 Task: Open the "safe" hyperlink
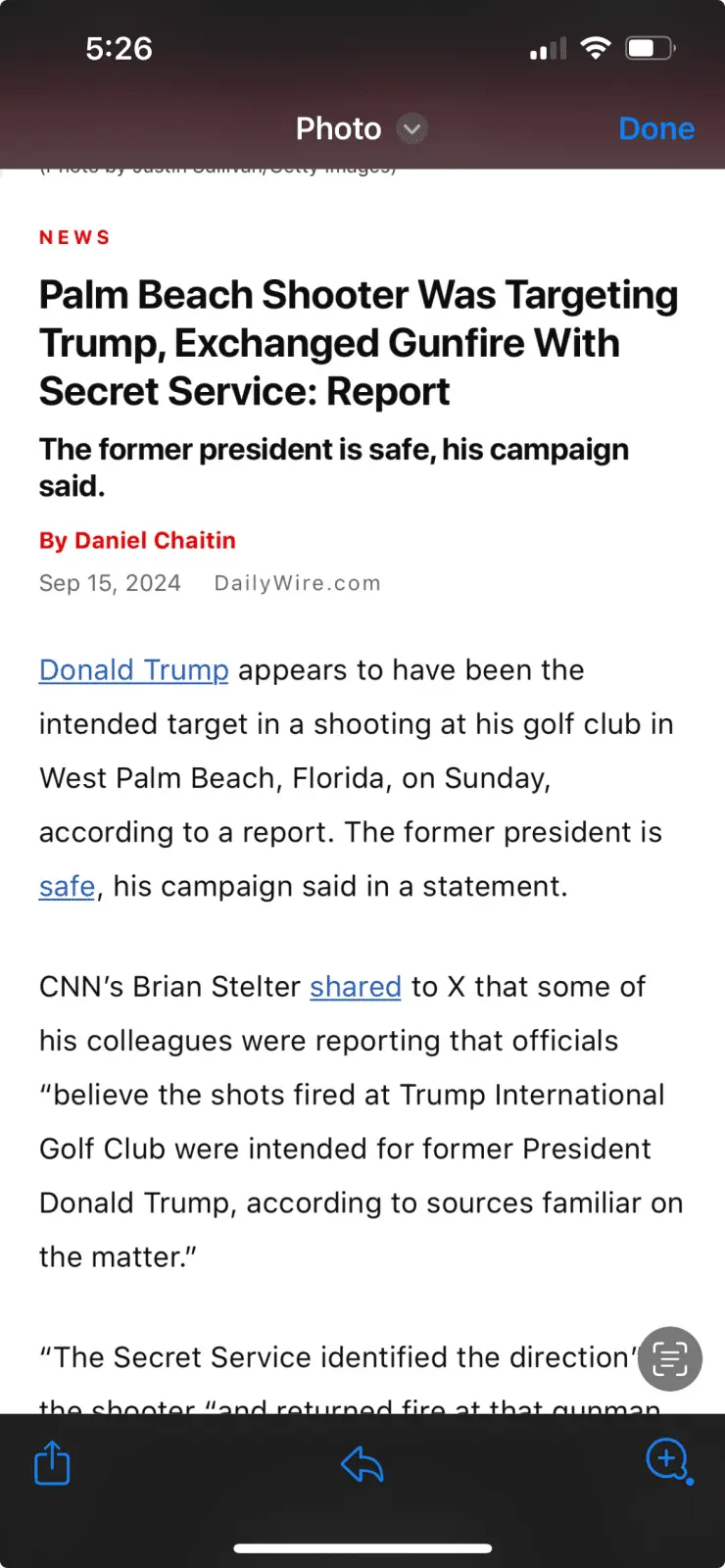coord(67,886)
